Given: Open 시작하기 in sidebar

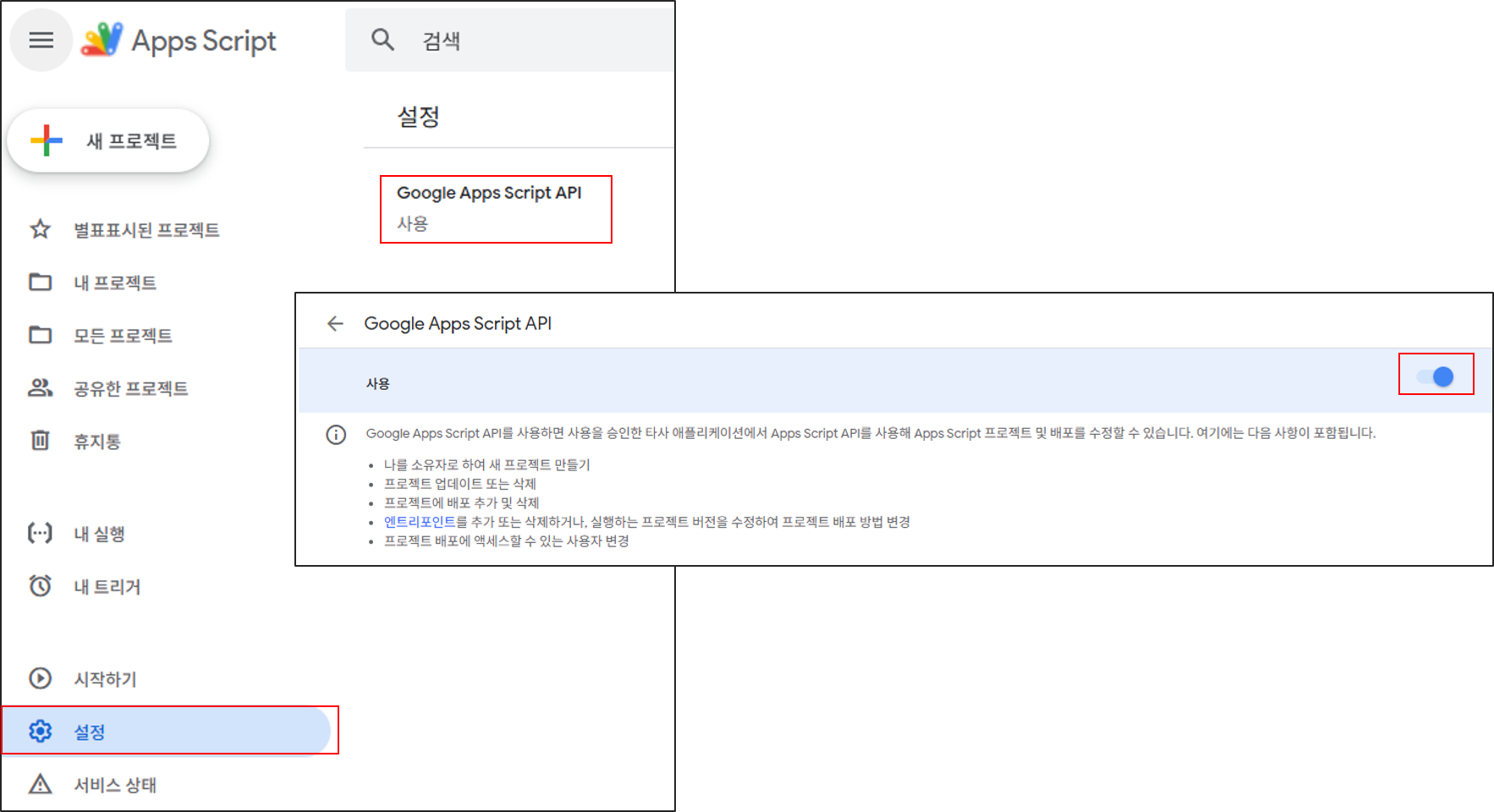Looking at the screenshot, I should pyautogui.click(x=105, y=679).
